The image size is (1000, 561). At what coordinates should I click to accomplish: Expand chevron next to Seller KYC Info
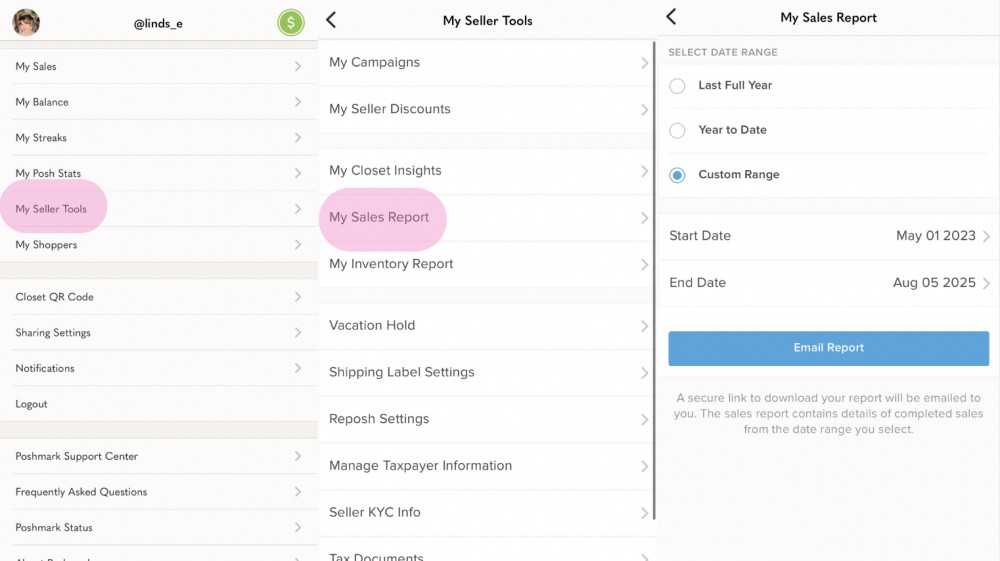pyautogui.click(x=644, y=513)
